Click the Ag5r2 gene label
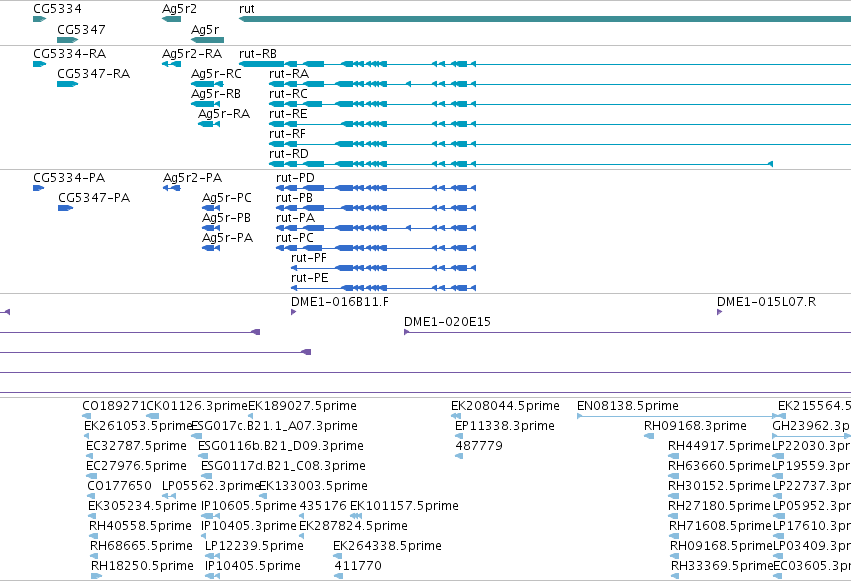 (x=179, y=9)
